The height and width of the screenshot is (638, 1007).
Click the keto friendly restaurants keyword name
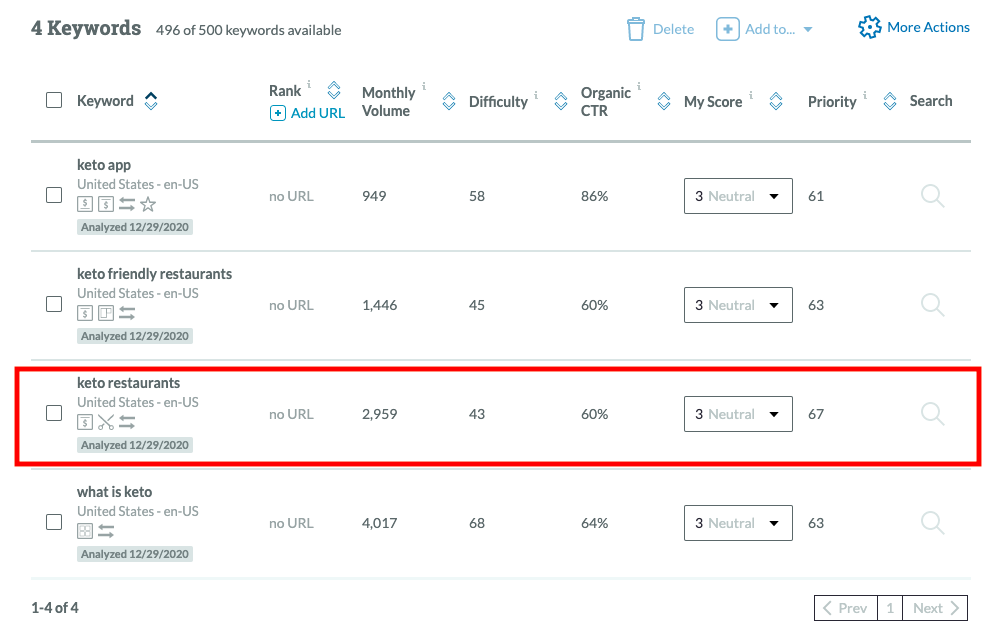[x=155, y=274]
